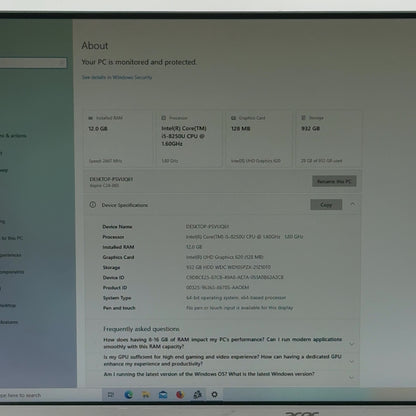
Task: Collapse the Device Specifications section
Action: [x=352, y=204]
